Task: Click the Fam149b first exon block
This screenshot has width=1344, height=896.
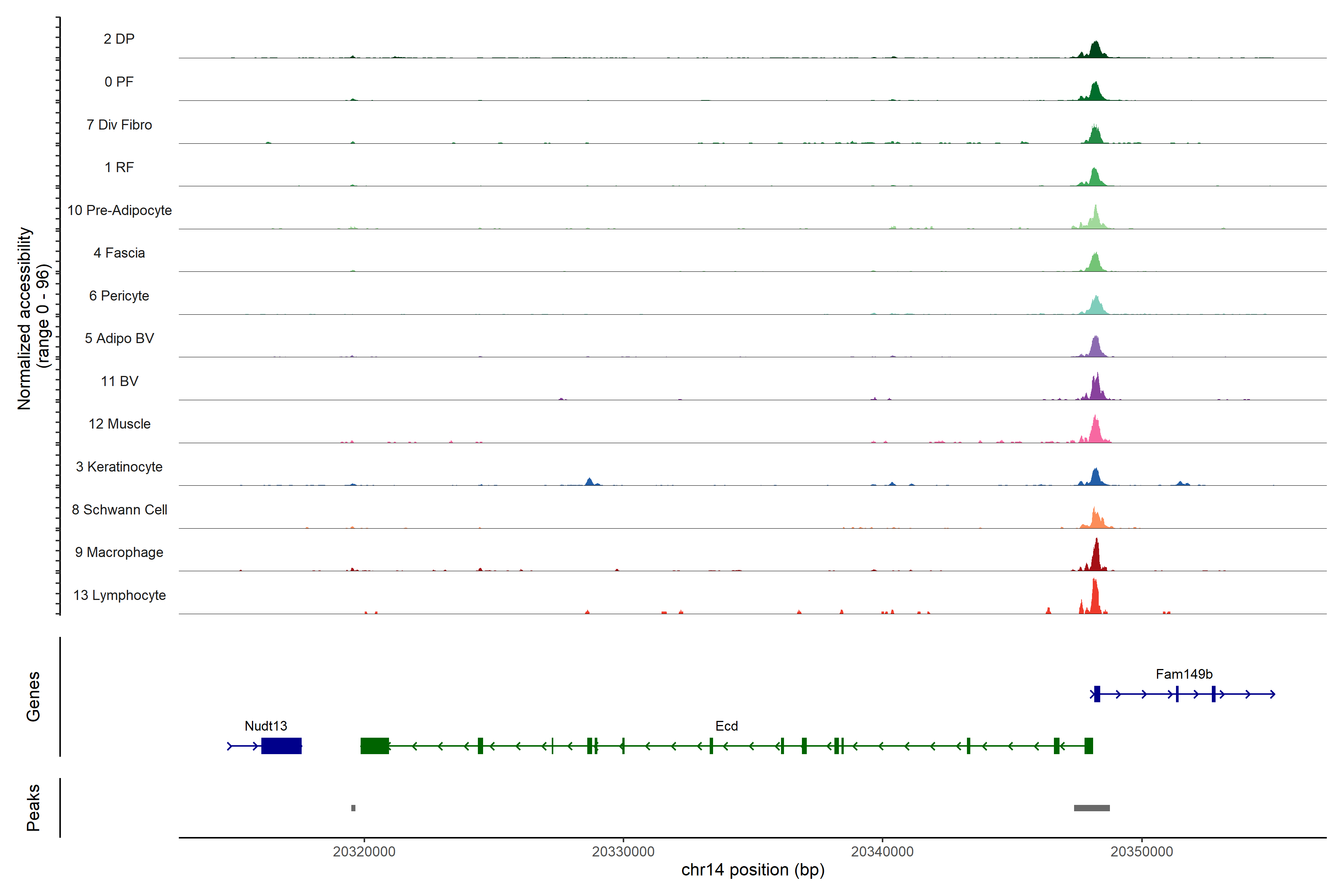Action: (x=1096, y=694)
